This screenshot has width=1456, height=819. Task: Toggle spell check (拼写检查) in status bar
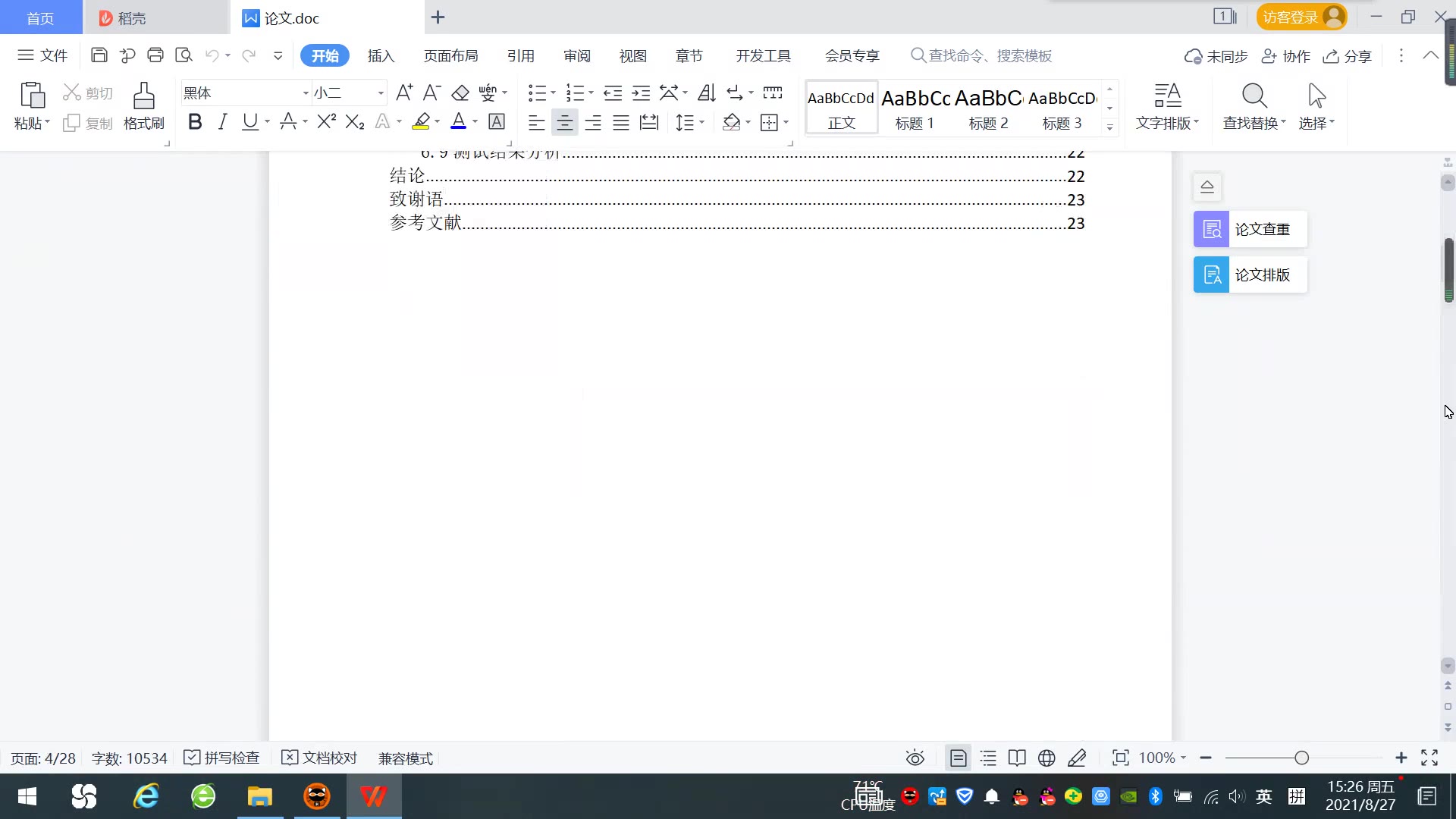coord(222,758)
